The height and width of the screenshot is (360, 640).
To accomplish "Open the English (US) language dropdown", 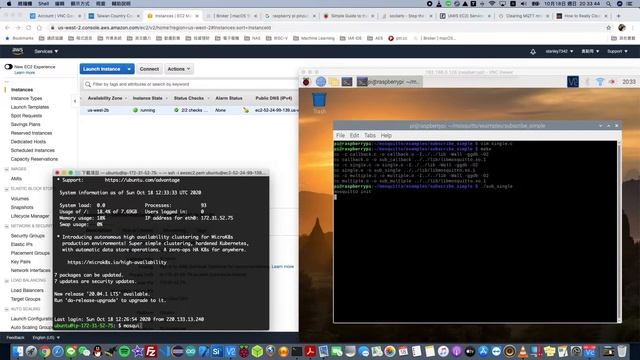I will 46,338.
